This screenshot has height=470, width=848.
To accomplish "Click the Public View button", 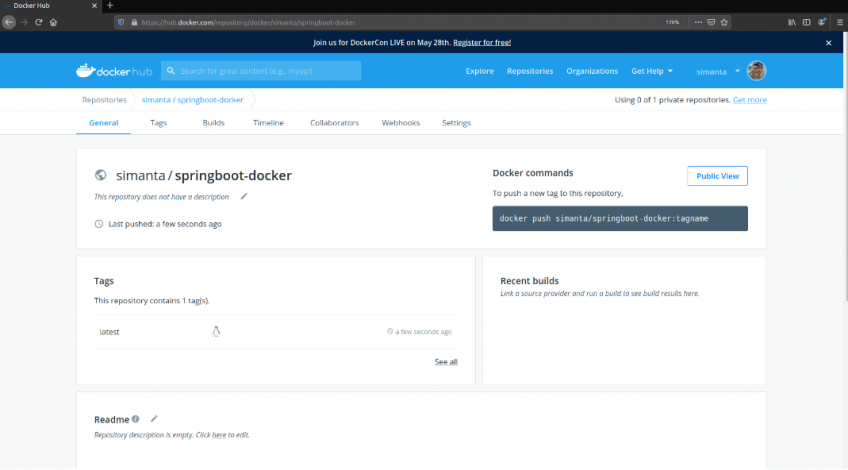I will coord(717,176).
